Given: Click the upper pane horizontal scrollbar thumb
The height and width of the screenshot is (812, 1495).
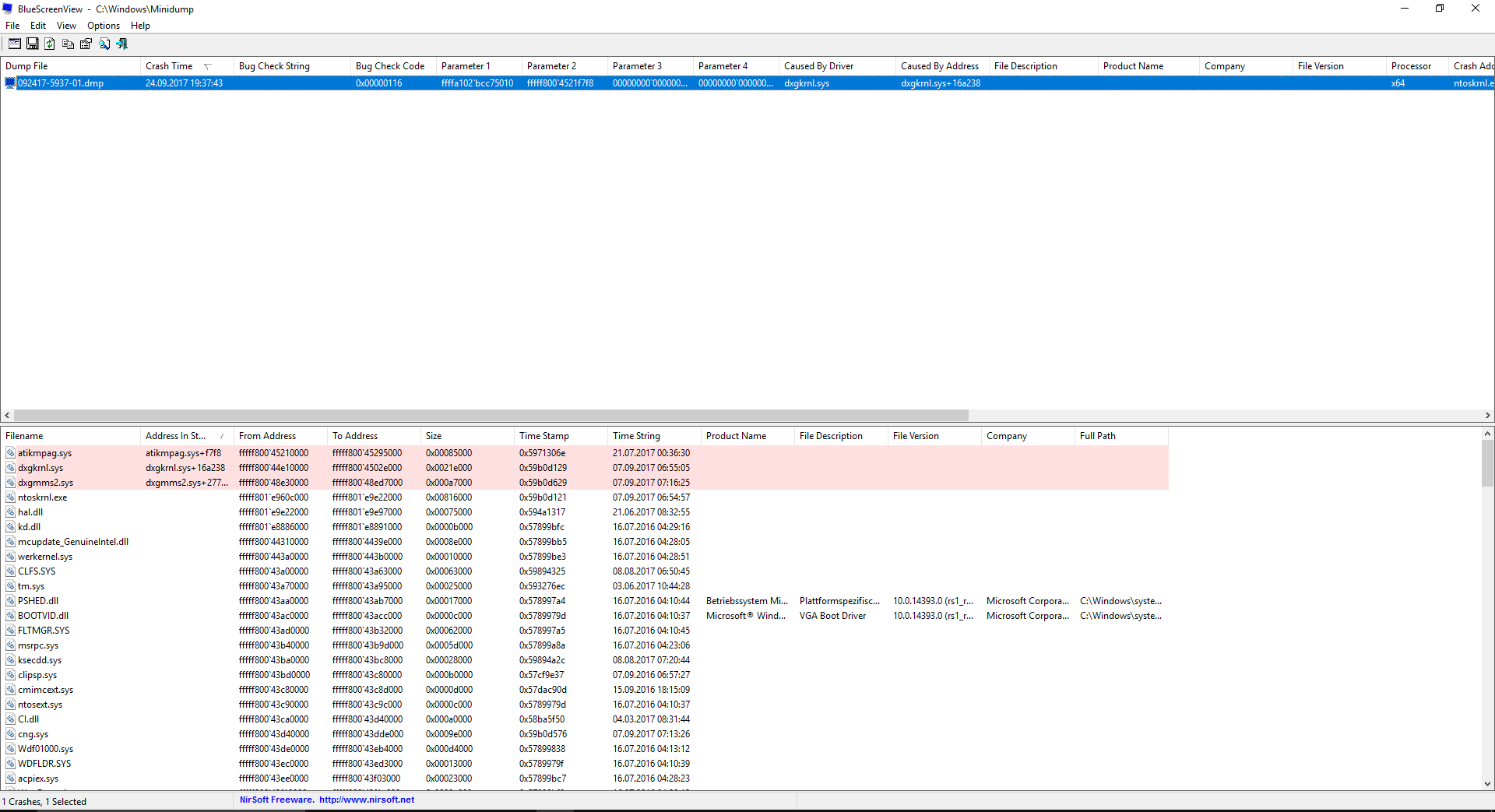Looking at the screenshot, I should coord(491,416).
